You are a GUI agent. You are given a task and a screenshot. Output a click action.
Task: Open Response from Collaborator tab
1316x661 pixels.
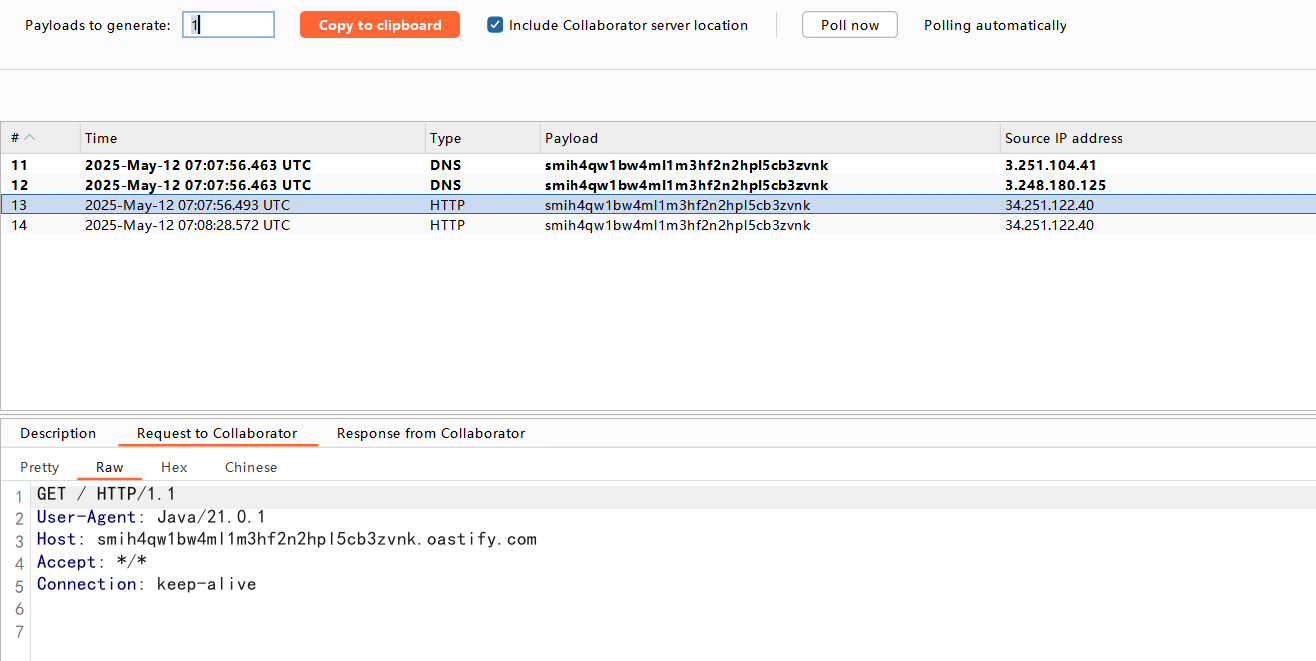(x=430, y=433)
